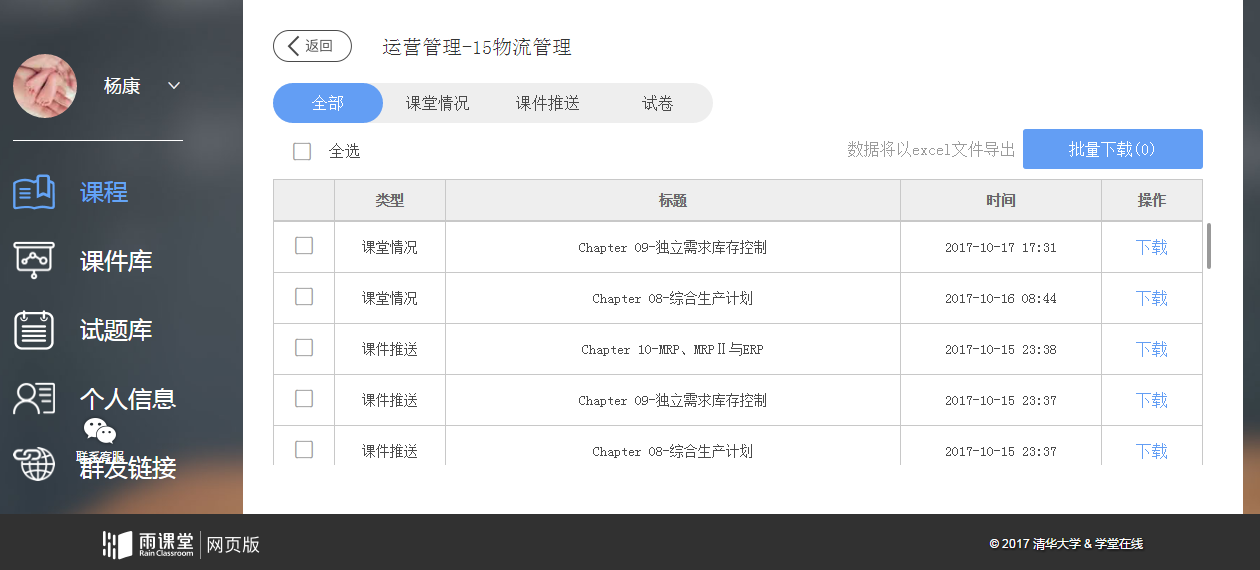The image size is (1260, 570).
Task: Switch to the 课件推送 tab
Action: [547, 103]
